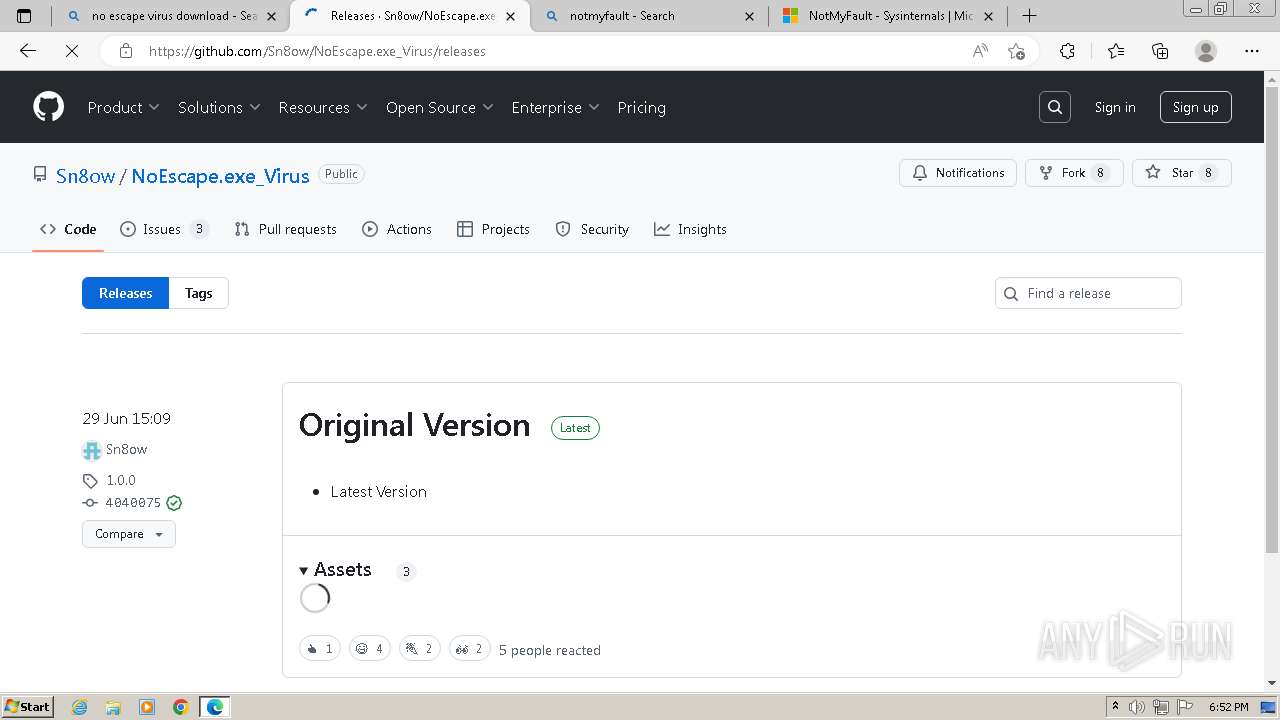Open a new browser tab with plus
Screen dimensions: 1280x720
[x=1029, y=15]
